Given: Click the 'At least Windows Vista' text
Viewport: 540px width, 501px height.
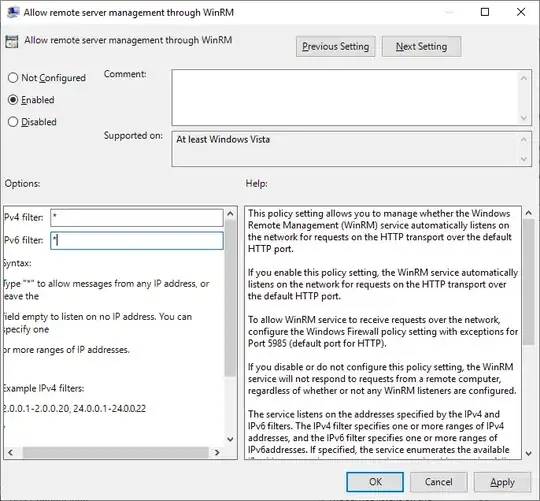Looking at the screenshot, I should (x=223, y=139).
